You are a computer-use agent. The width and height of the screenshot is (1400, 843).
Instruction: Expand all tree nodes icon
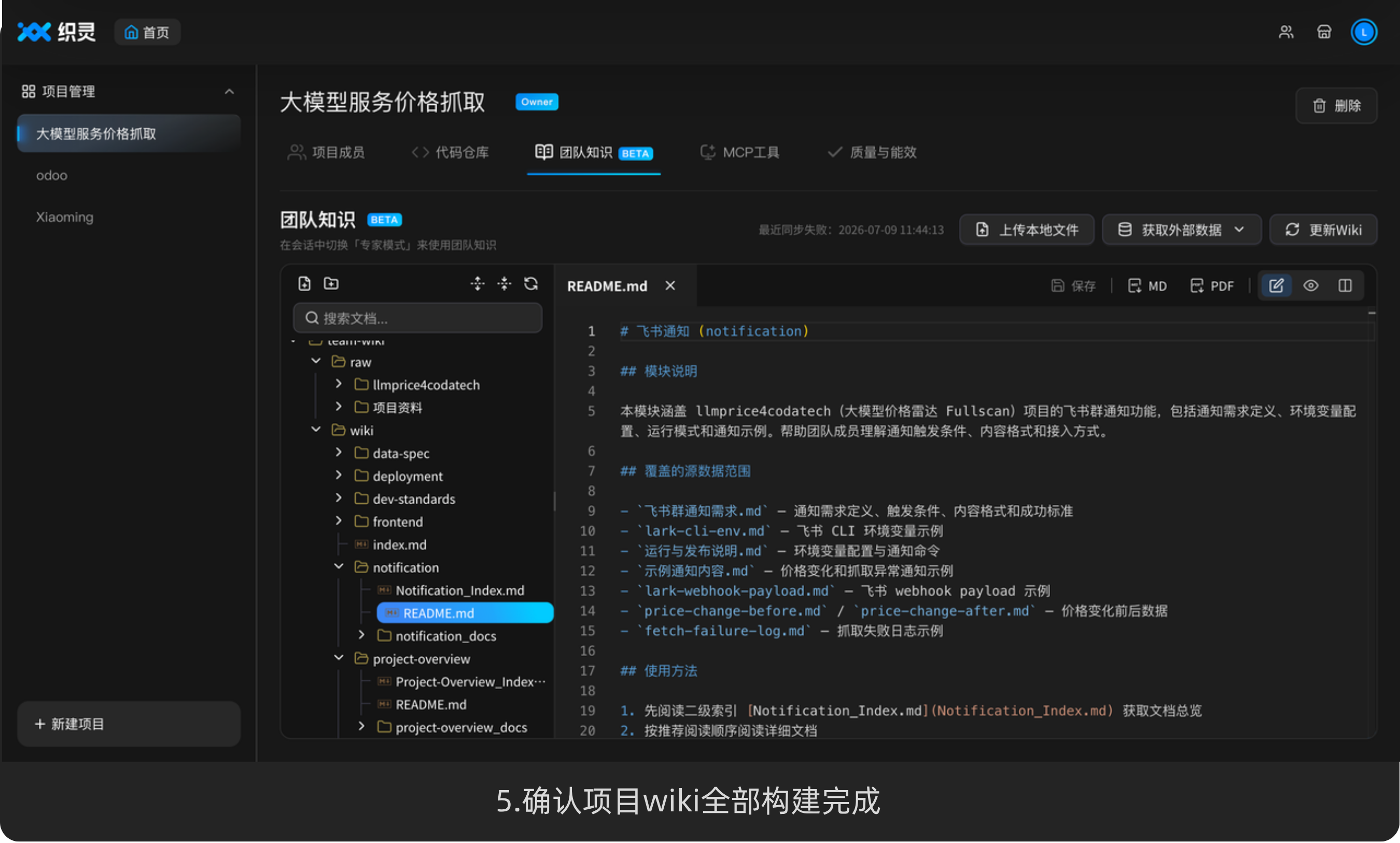point(478,283)
